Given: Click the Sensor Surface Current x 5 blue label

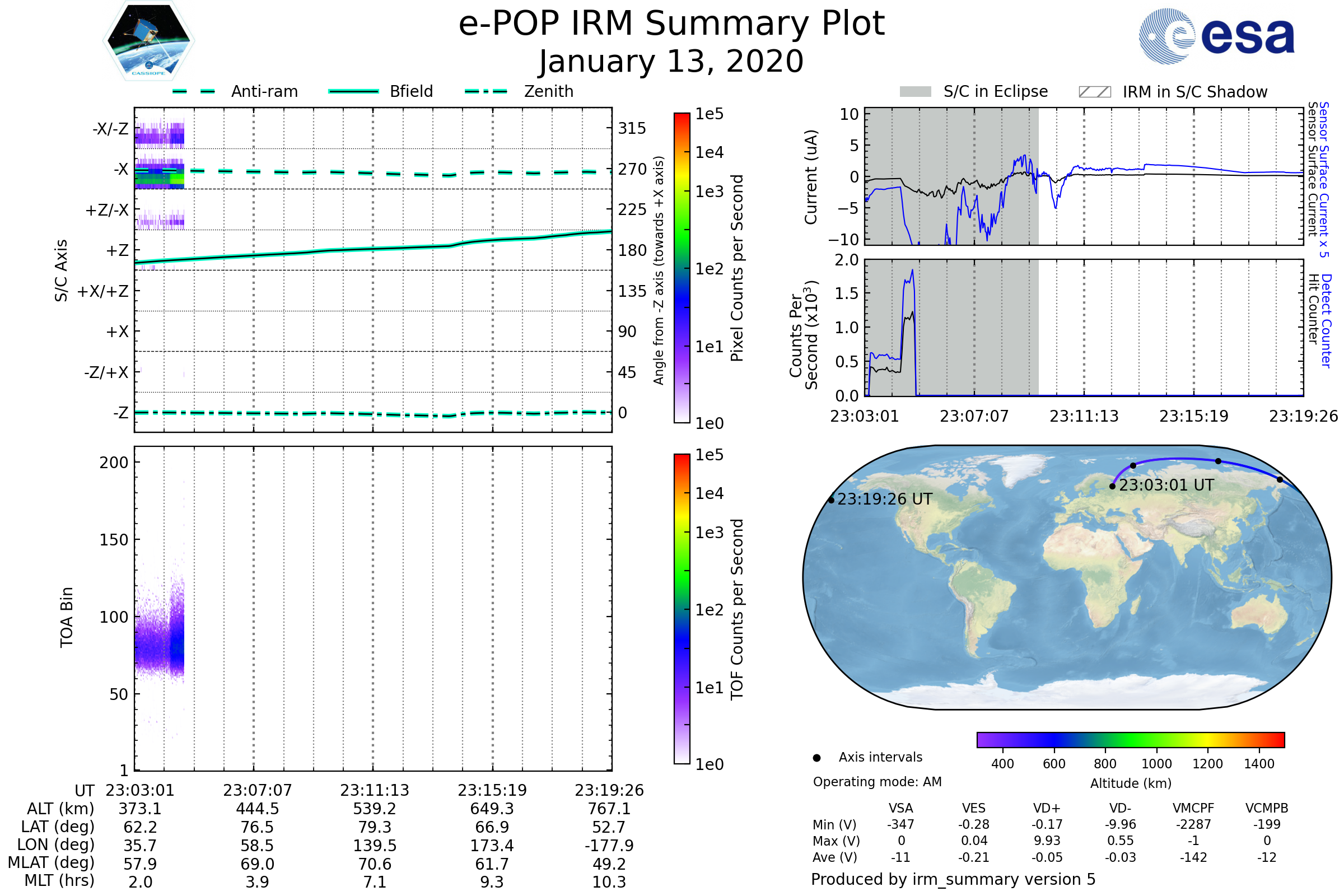Looking at the screenshot, I should pyautogui.click(x=1324, y=180).
